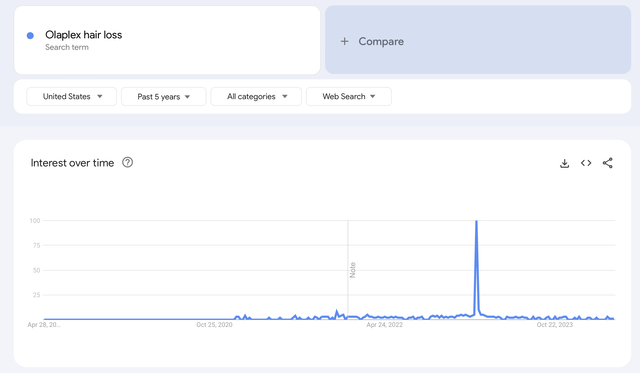Click the peak spike reaching 100
The height and width of the screenshot is (373, 640).
click(x=476, y=222)
